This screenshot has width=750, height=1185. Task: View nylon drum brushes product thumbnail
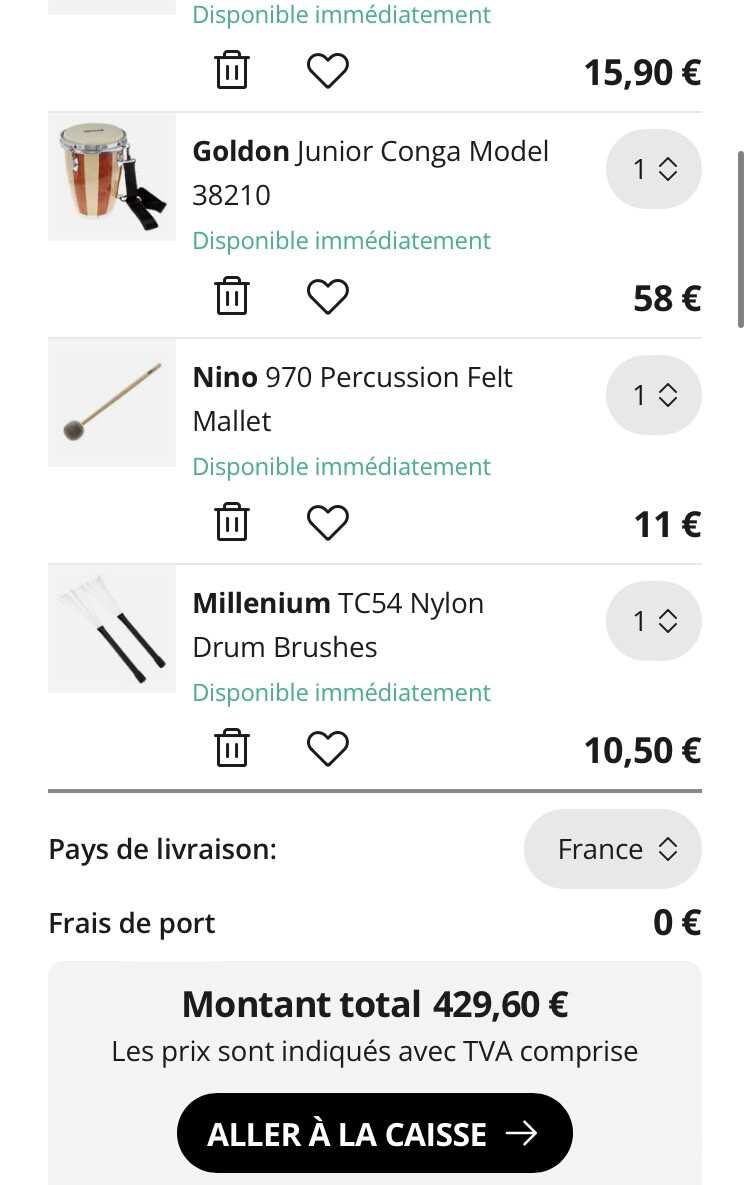point(112,629)
